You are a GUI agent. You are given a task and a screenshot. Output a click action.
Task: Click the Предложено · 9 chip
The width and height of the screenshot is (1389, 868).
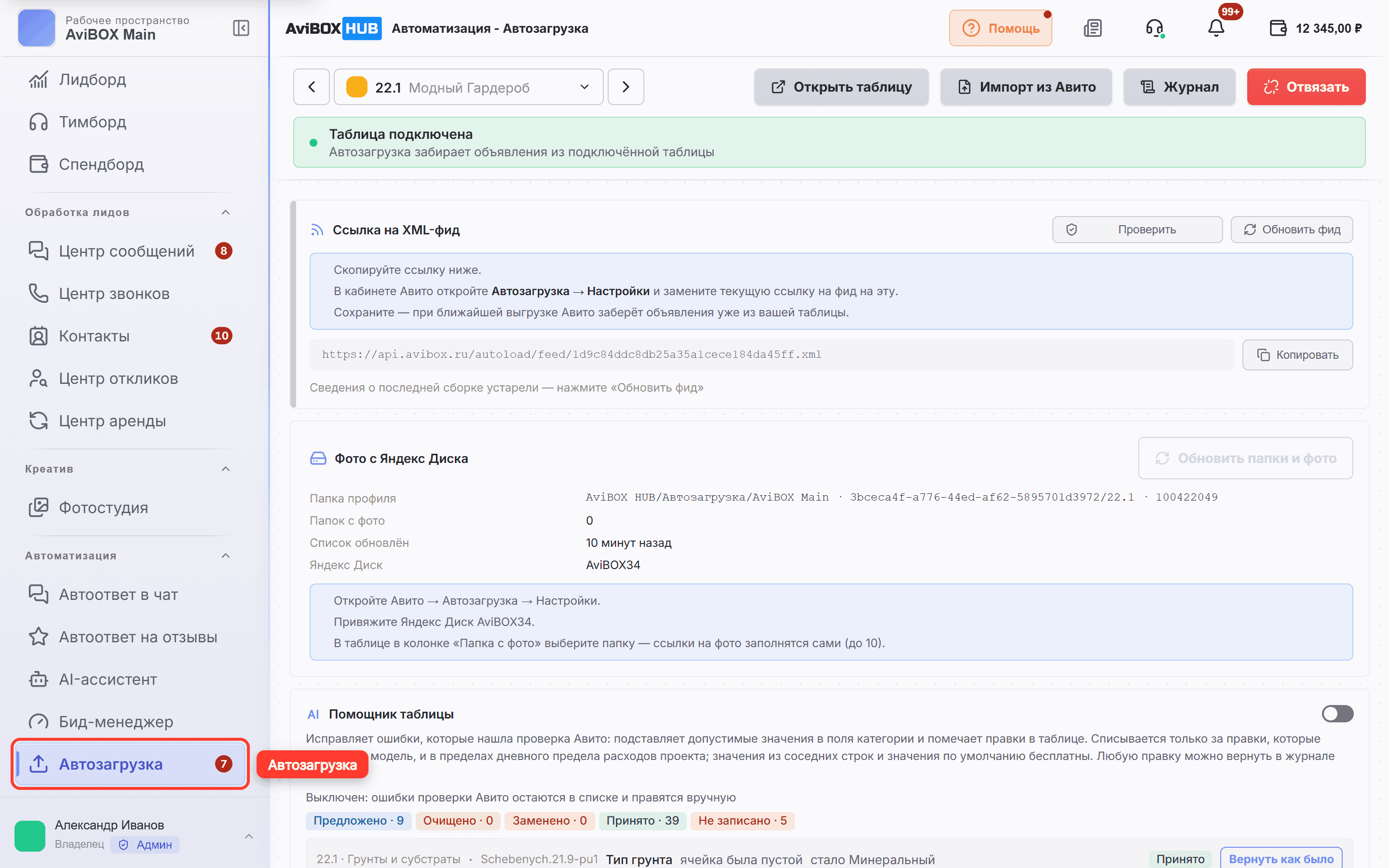[x=358, y=820]
